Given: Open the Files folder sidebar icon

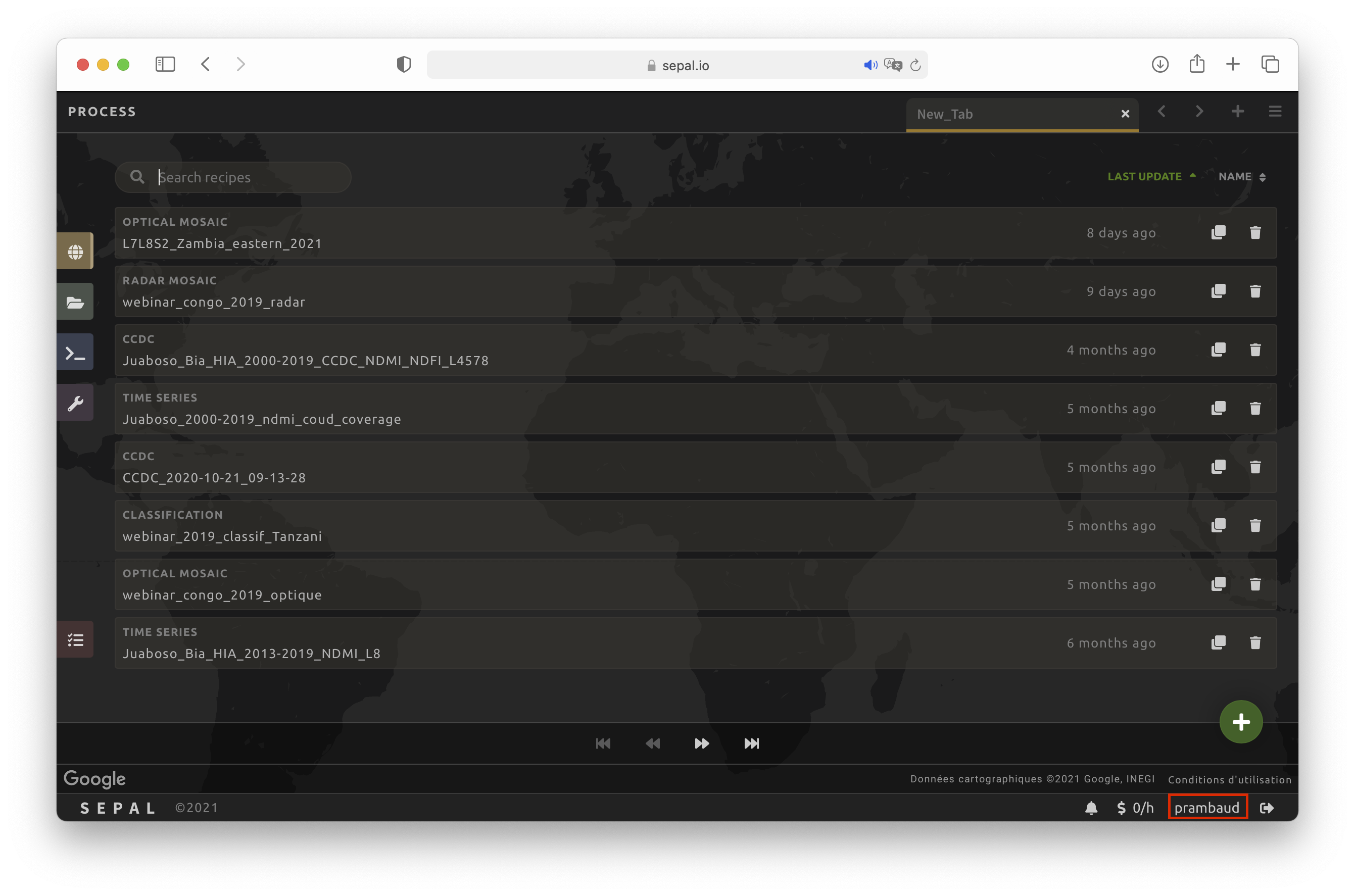Looking at the screenshot, I should (x=75, y=302).
